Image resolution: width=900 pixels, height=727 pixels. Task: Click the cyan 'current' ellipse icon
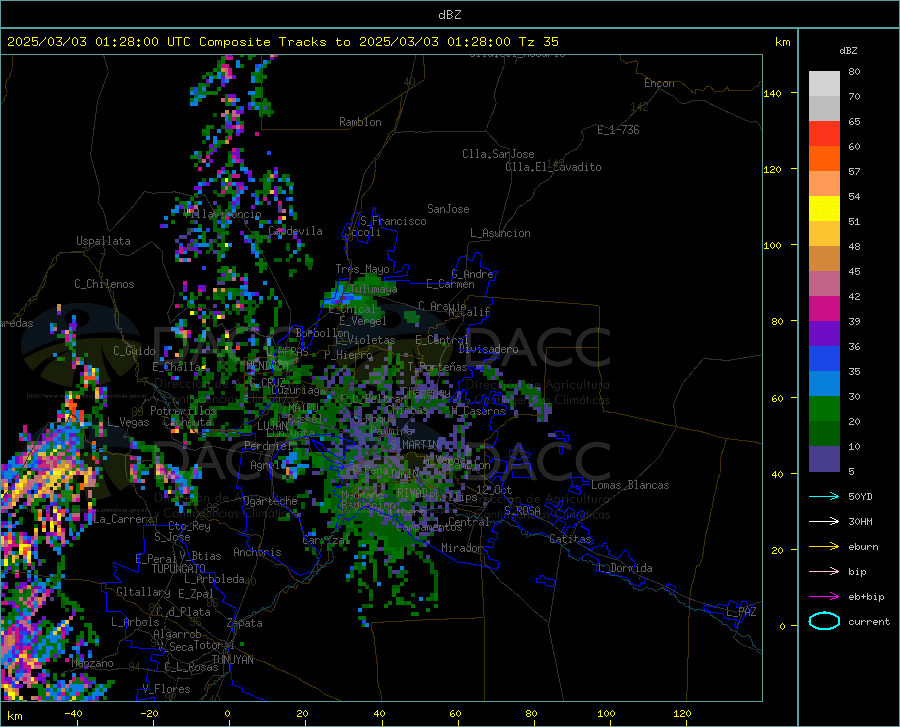pos(824,621)
